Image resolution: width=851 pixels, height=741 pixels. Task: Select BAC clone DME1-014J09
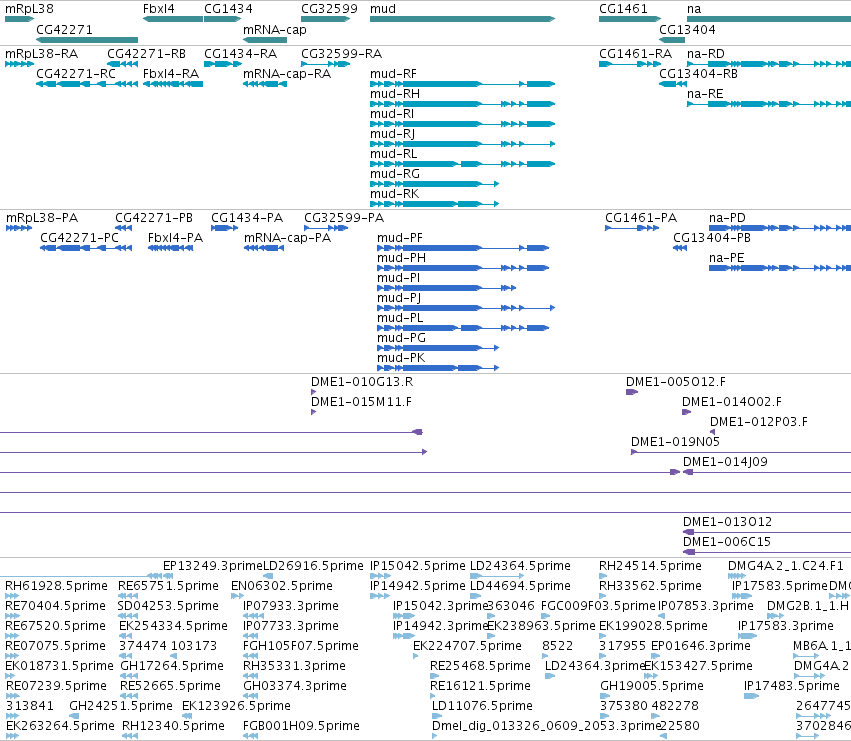click(767, 472)
